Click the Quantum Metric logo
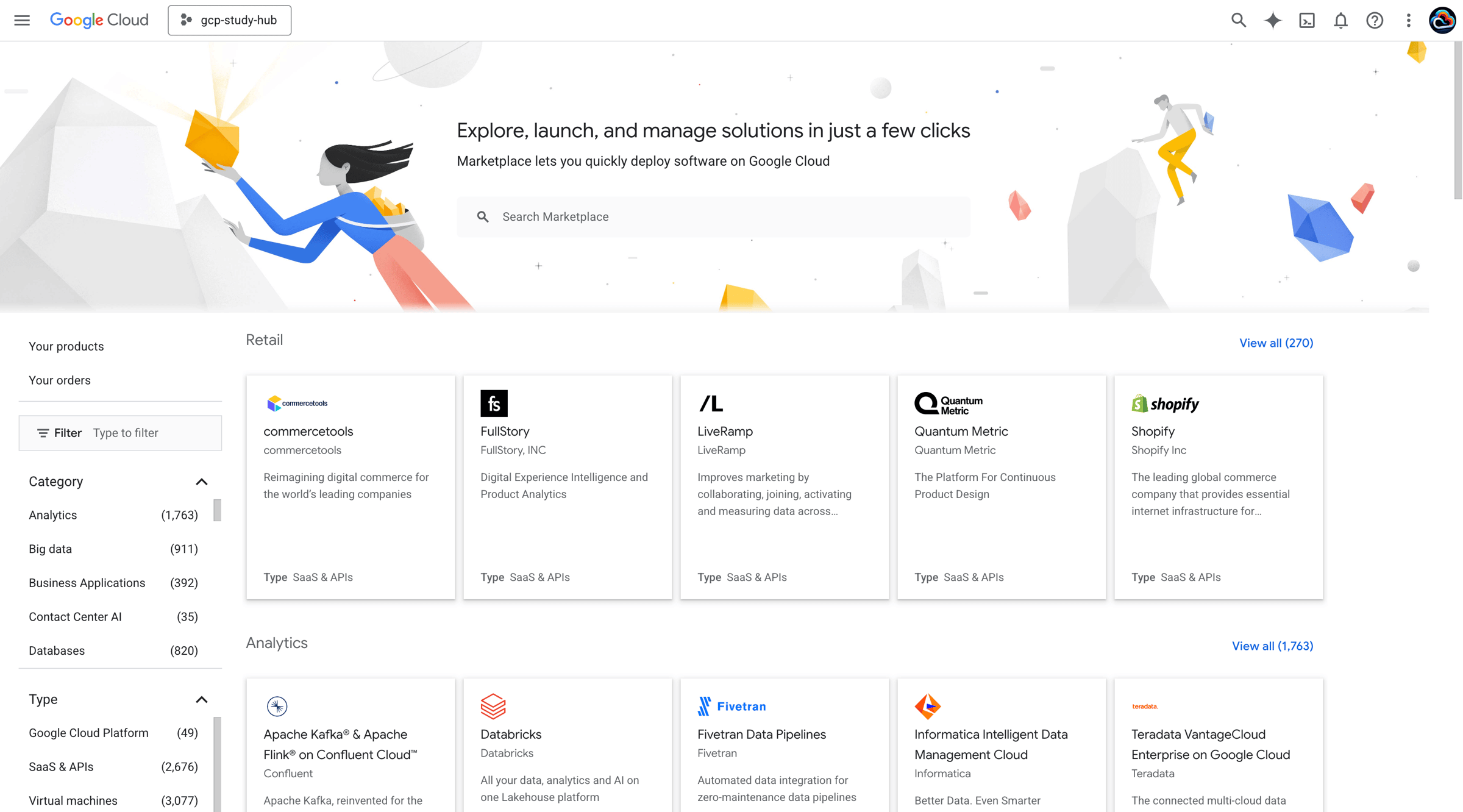Image resolution: width=1463 pixels, height=812 pixels. 949,403
